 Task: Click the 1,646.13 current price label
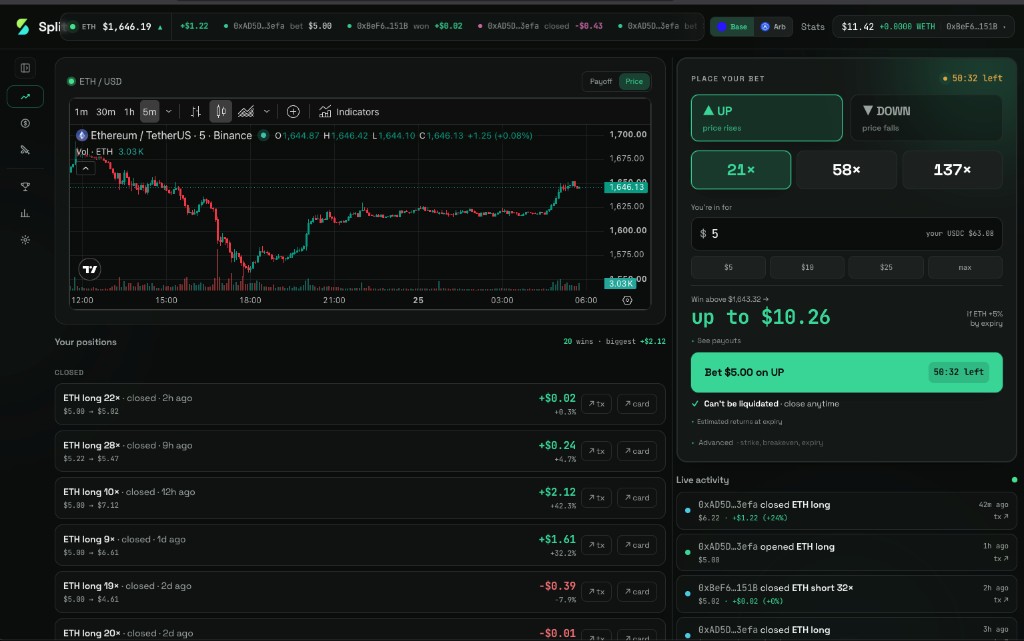coord(626,187)
